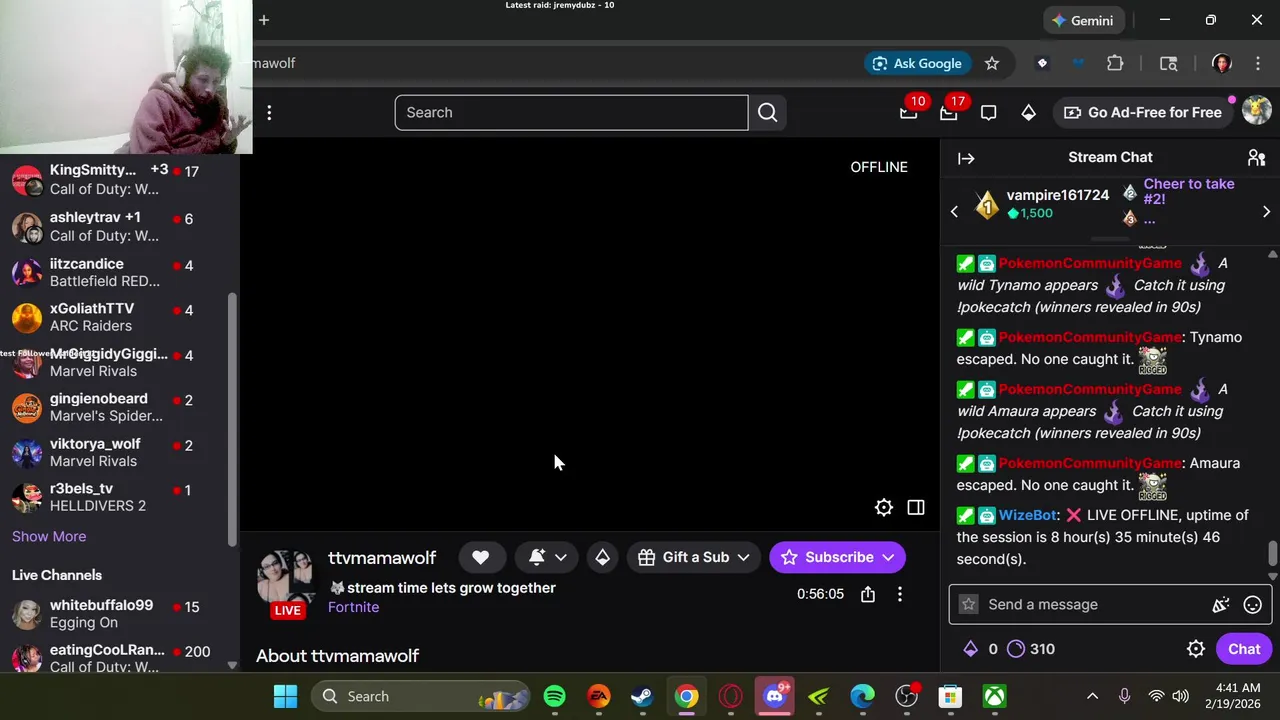Viewport: 1280px width, 720px height.
Task: Click Go Ad-Free for Free
Action: pyautogui.click(x=1143, y=113)
